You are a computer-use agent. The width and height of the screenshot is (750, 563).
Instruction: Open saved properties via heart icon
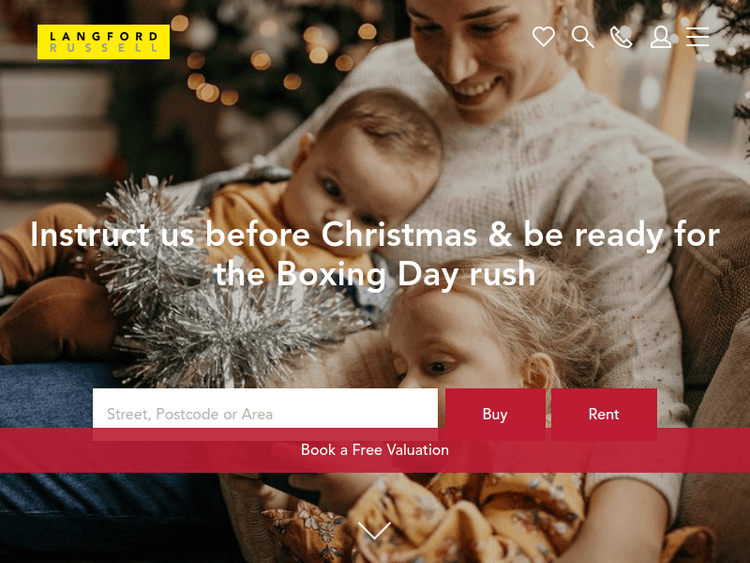(x=543, y=37)
